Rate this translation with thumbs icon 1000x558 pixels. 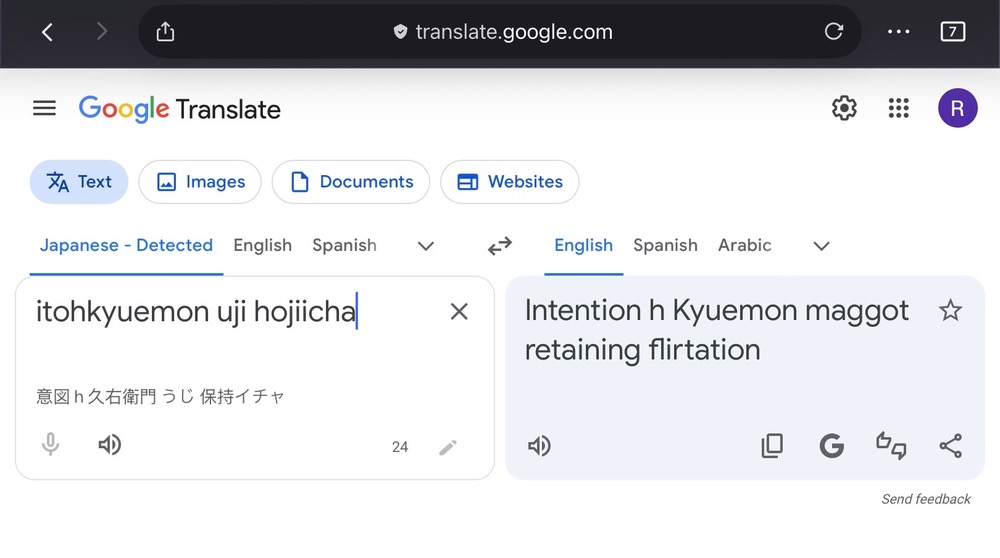891,446
